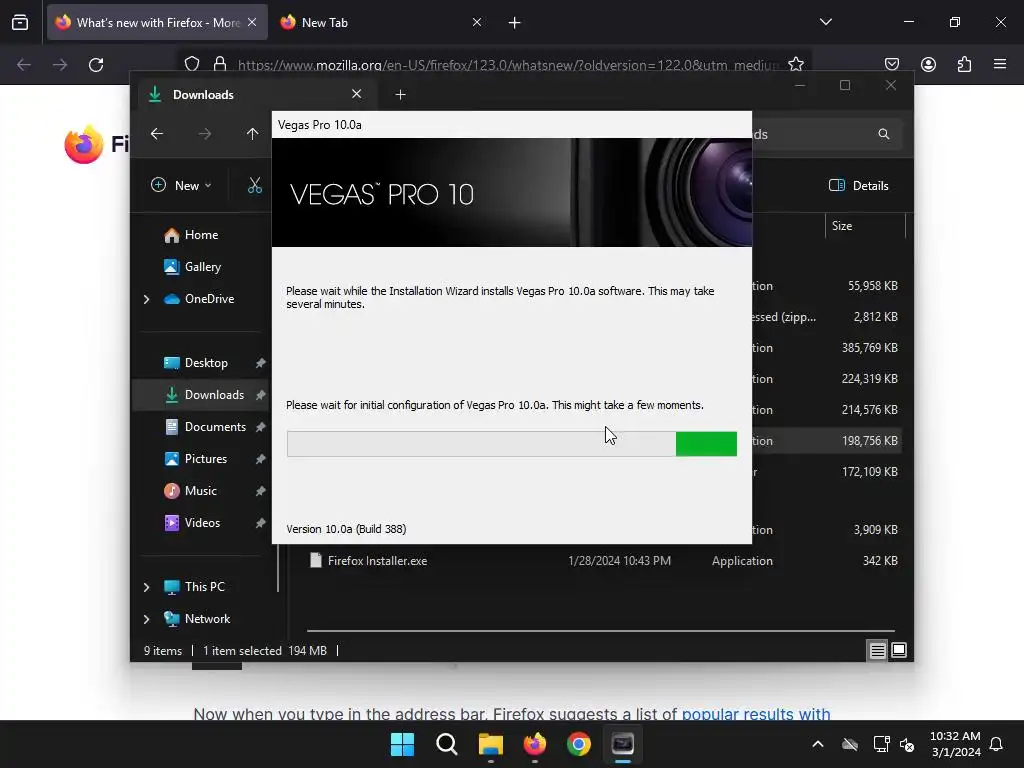Unpin Videos using its pin icon
This screenshot has height=768, width=1024.
[x=261, y=523]
